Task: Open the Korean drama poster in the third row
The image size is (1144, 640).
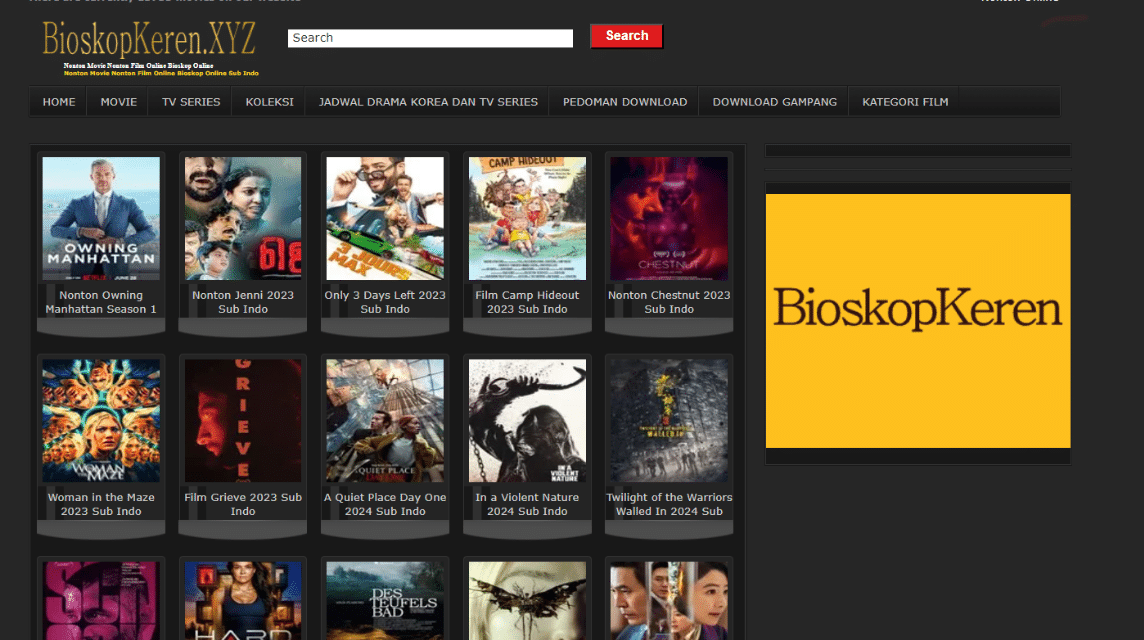Action: tap(669, 601)
